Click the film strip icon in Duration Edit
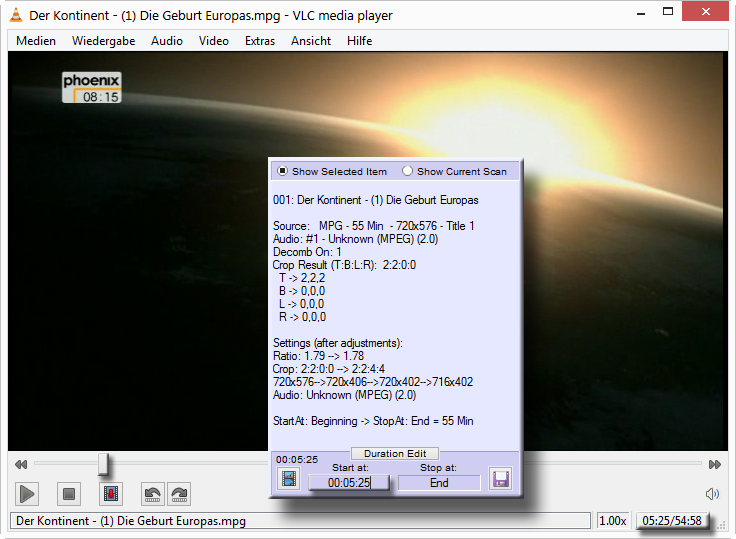736x539 pixels. tap(289, 479)
